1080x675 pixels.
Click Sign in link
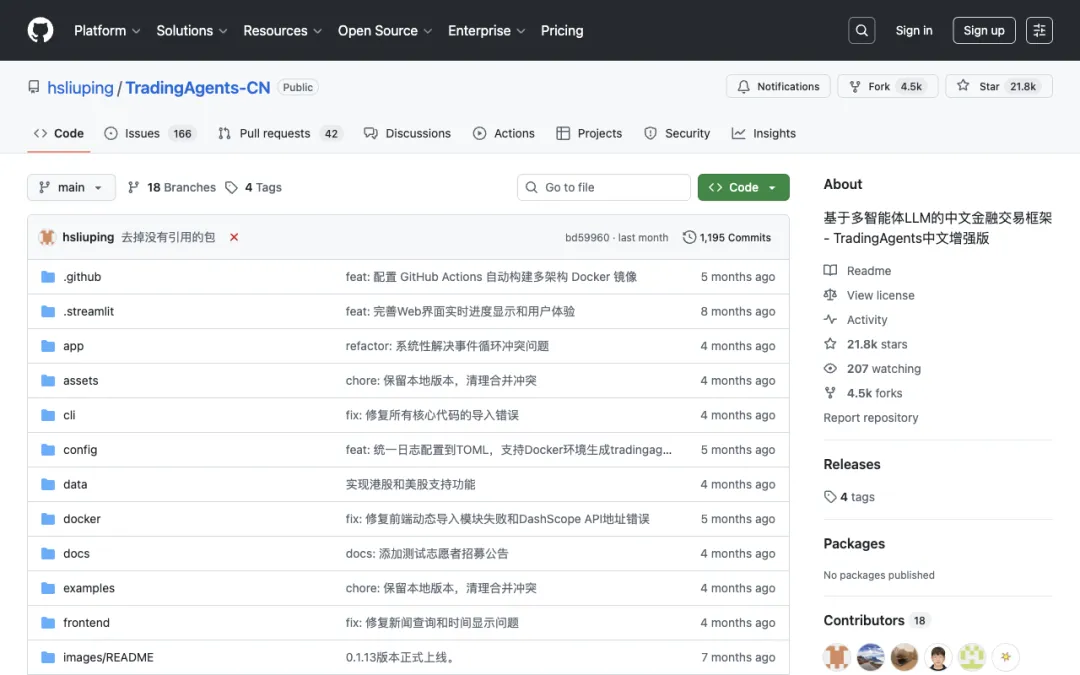[913, 30]
